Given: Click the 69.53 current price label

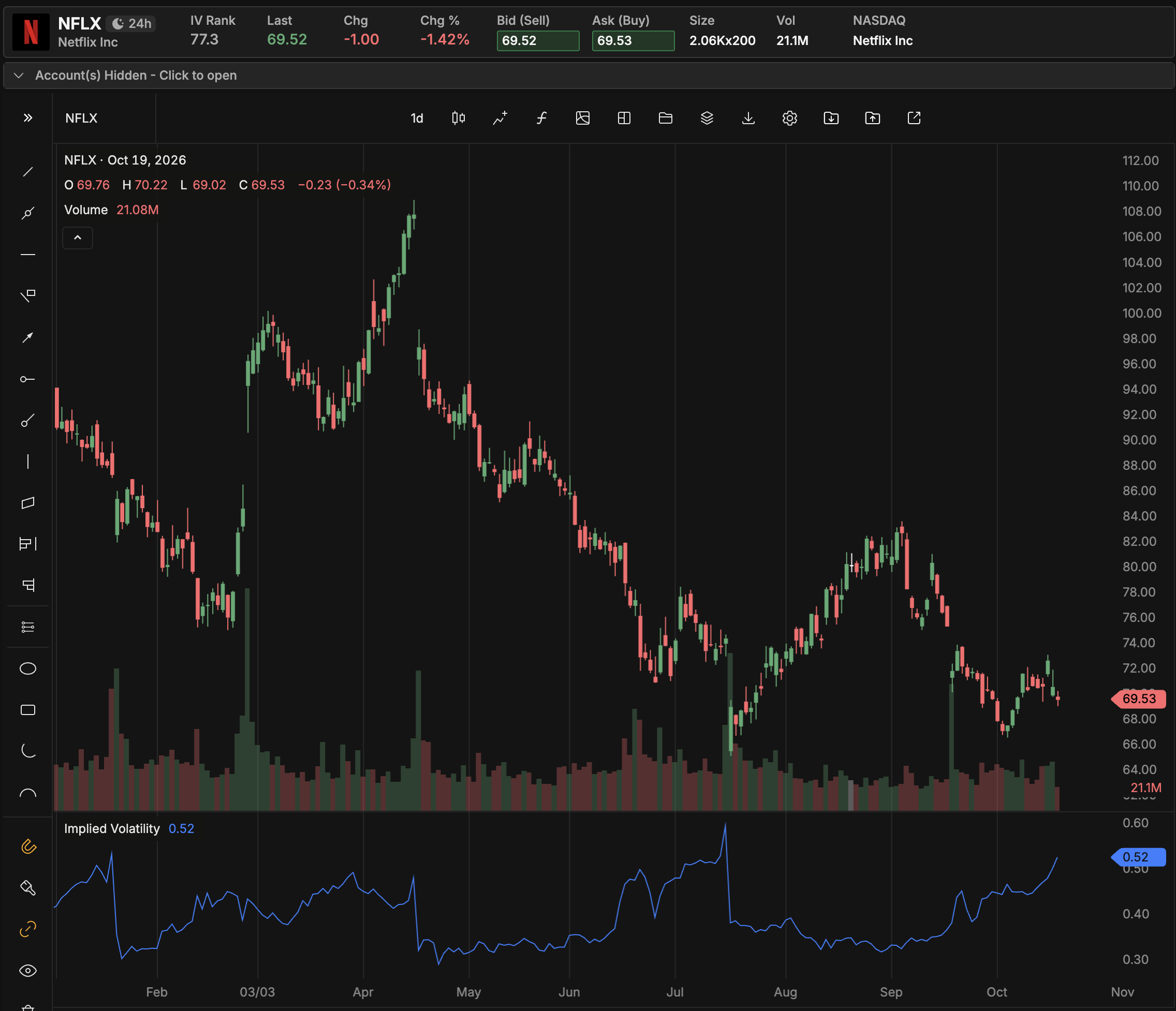Looking at the screenshot, I should coord(1139,699).
